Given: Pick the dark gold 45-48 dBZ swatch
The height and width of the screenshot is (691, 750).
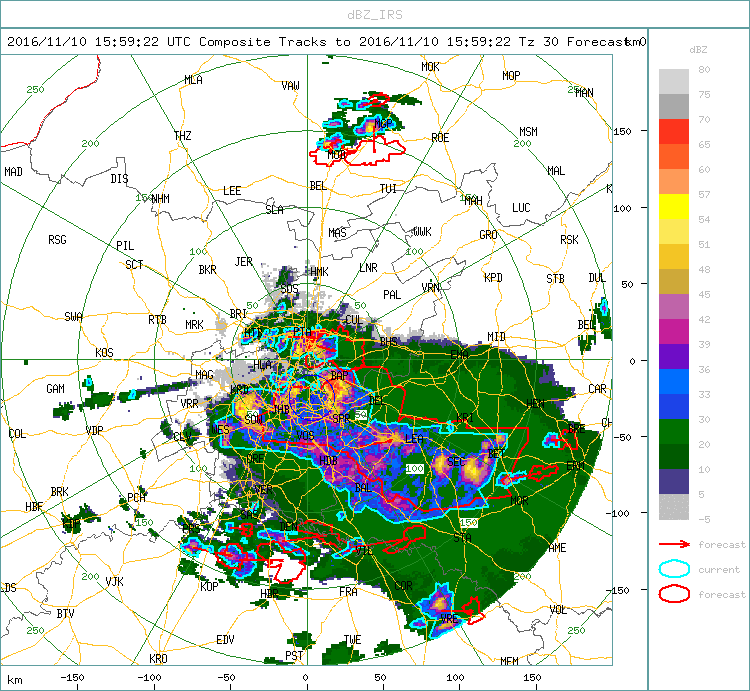Looking at the screenshot, I should tap(674, 281).
